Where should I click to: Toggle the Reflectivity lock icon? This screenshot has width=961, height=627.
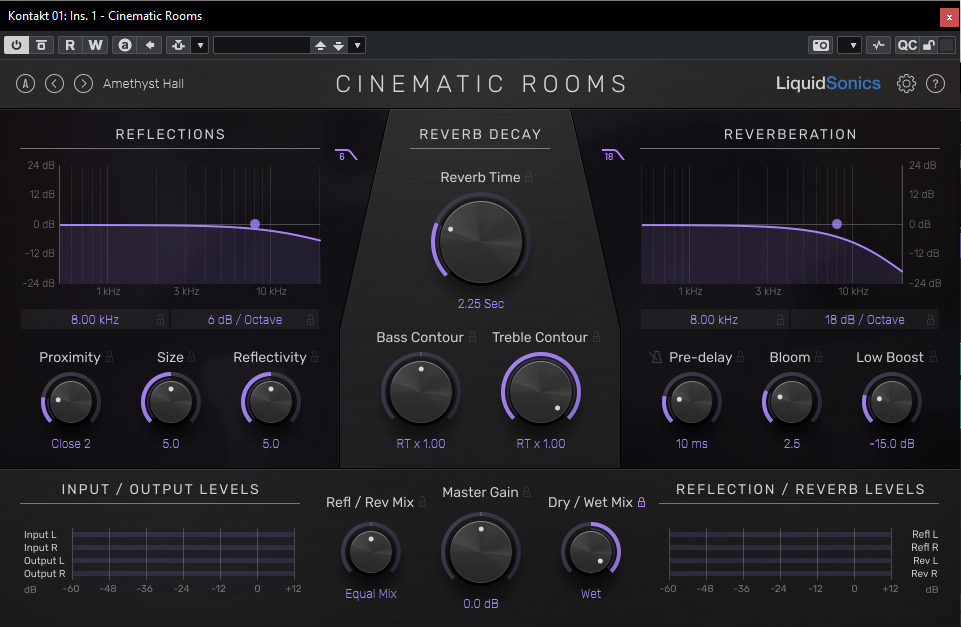click(314, 357)
